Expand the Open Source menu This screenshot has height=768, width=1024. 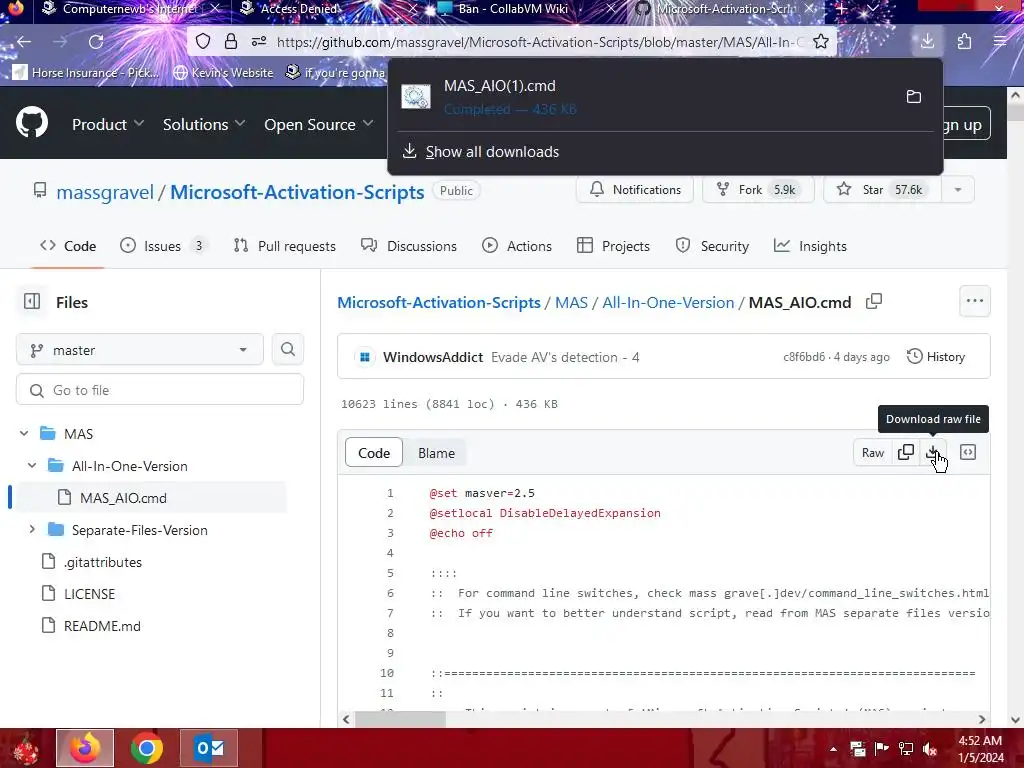pos(319,124)
